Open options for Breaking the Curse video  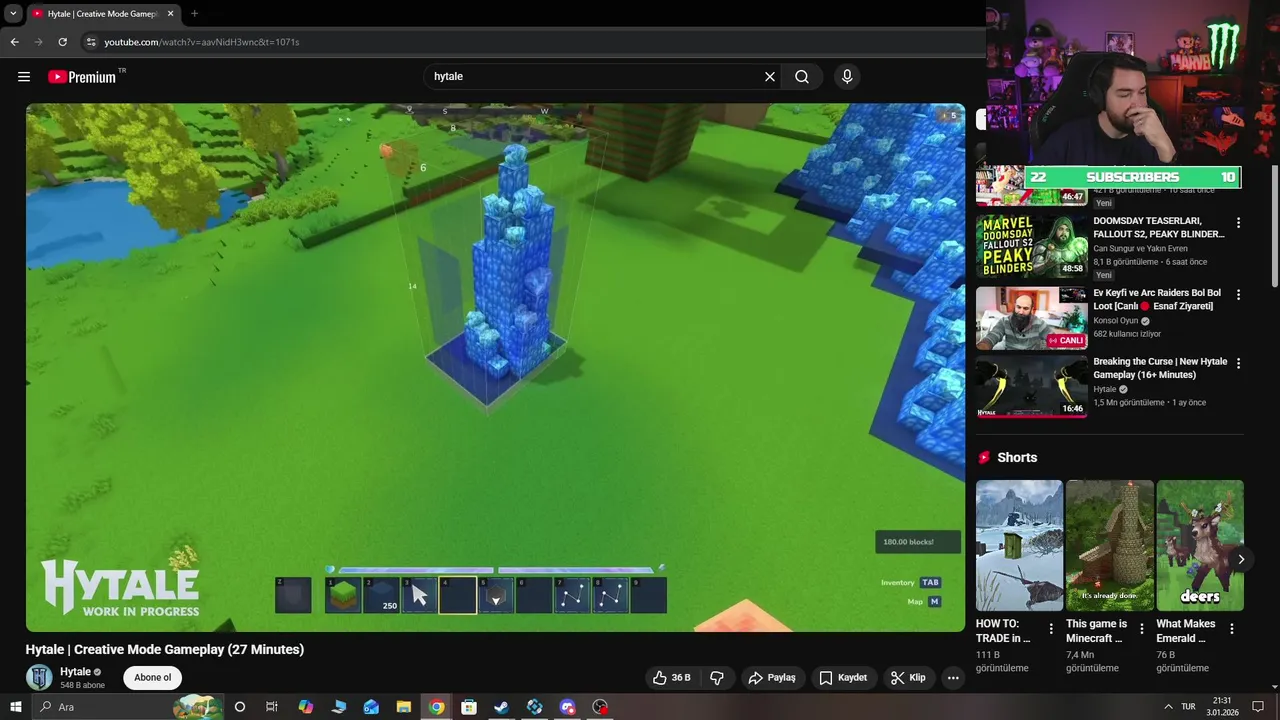pos(1238,363)
